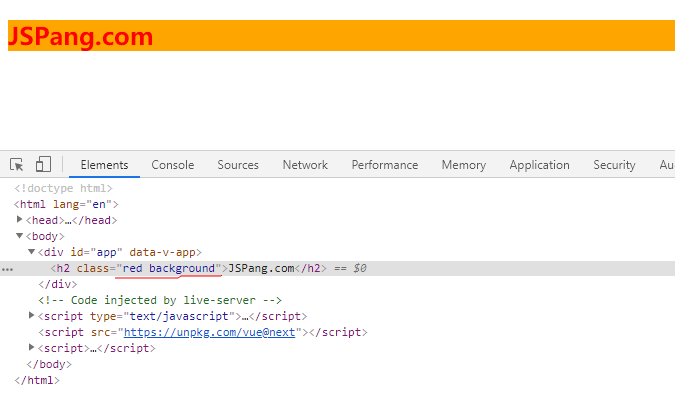
Task: Expand the script type="text/javascript" node
Action: point(31,315)
